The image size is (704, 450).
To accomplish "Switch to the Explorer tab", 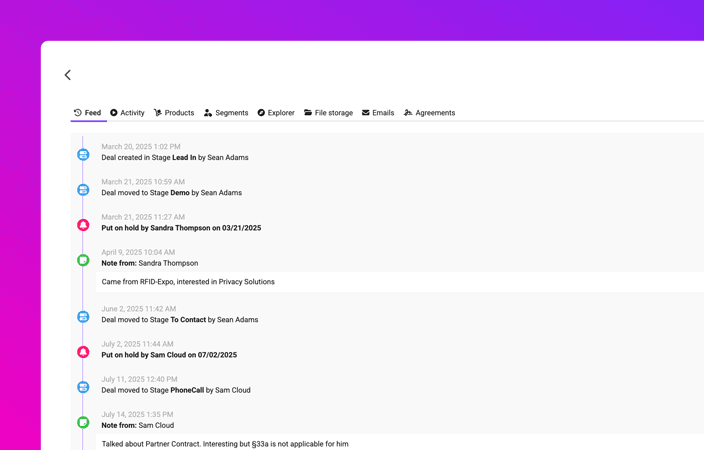I will (276, 113).
